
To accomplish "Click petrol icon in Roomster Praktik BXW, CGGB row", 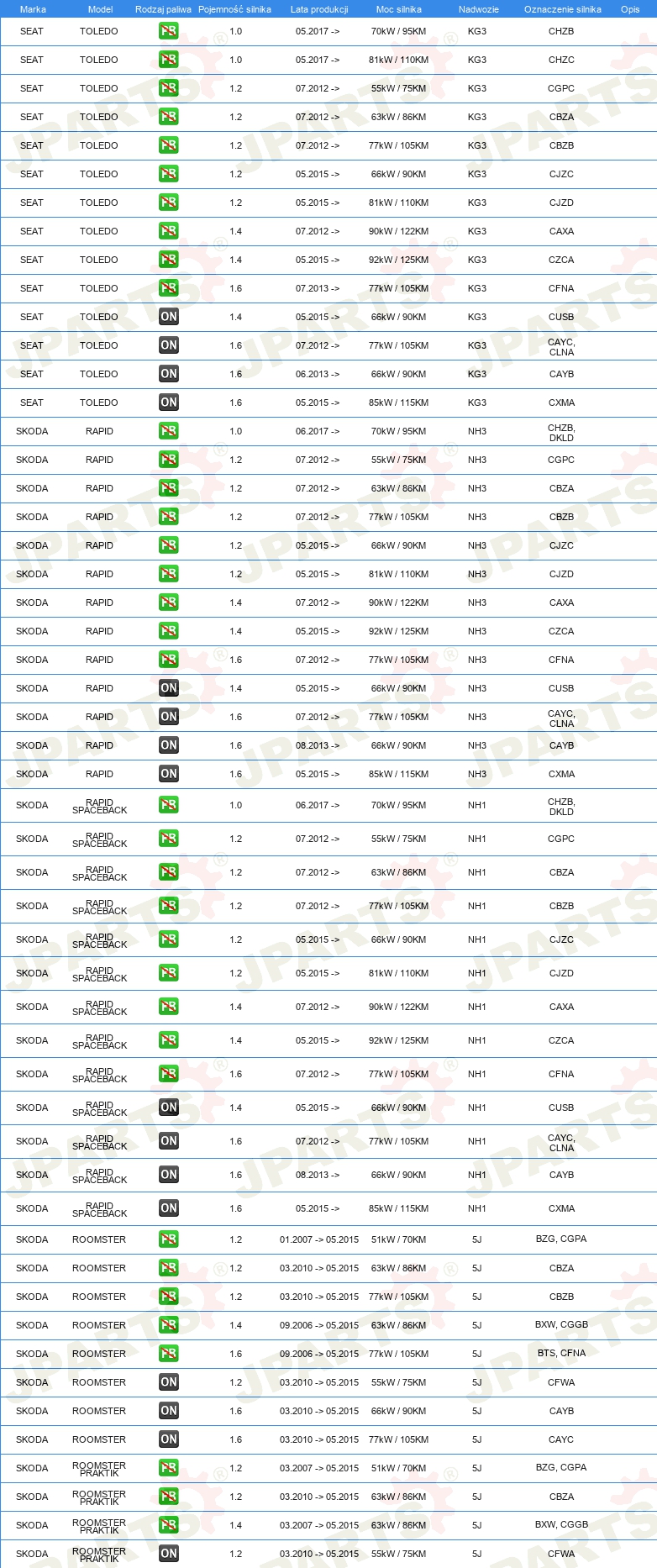I will (169, 1525).
